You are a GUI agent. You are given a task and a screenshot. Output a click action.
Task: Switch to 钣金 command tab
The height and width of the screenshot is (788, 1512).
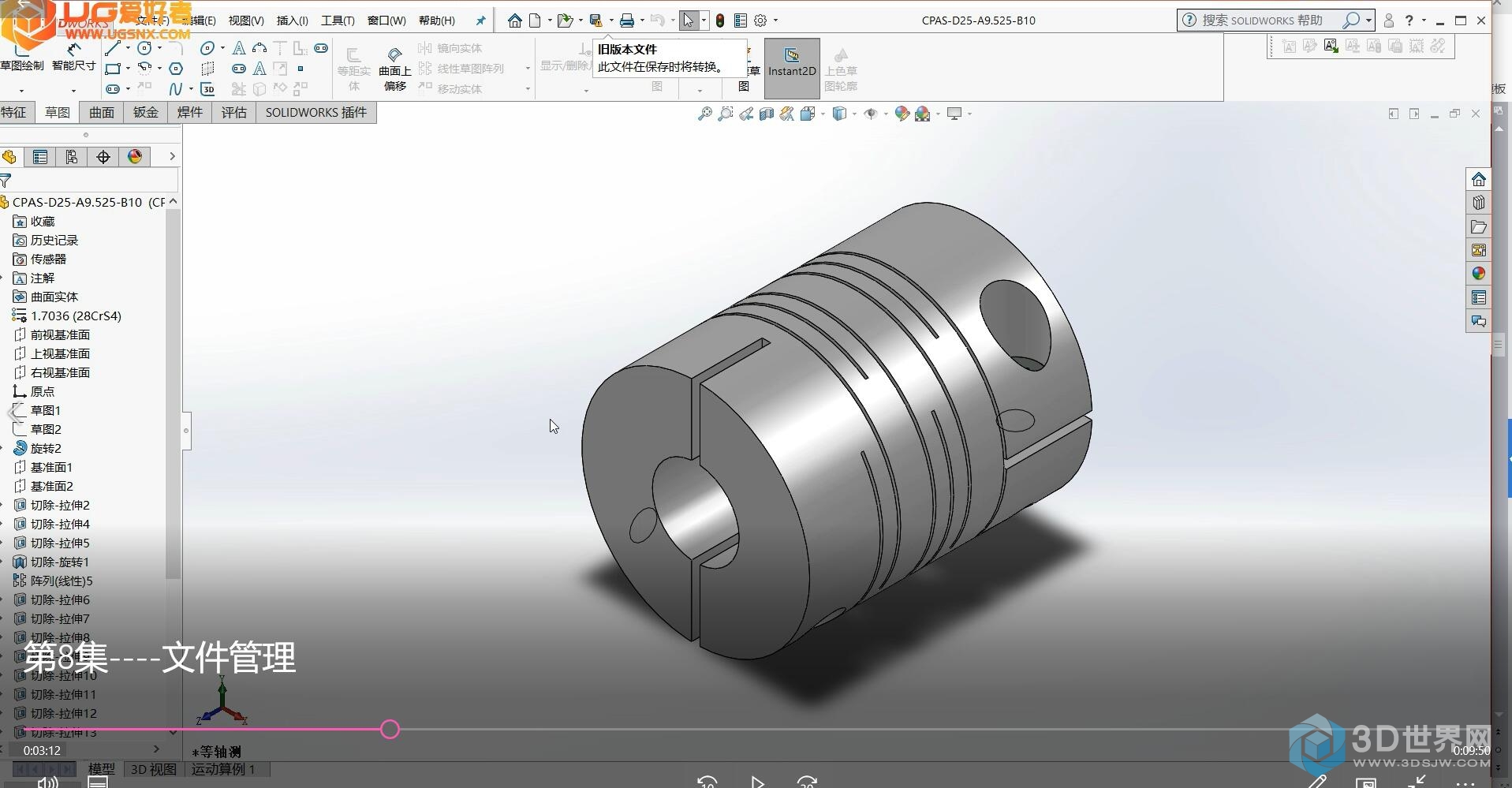click(x=146, y=113)
